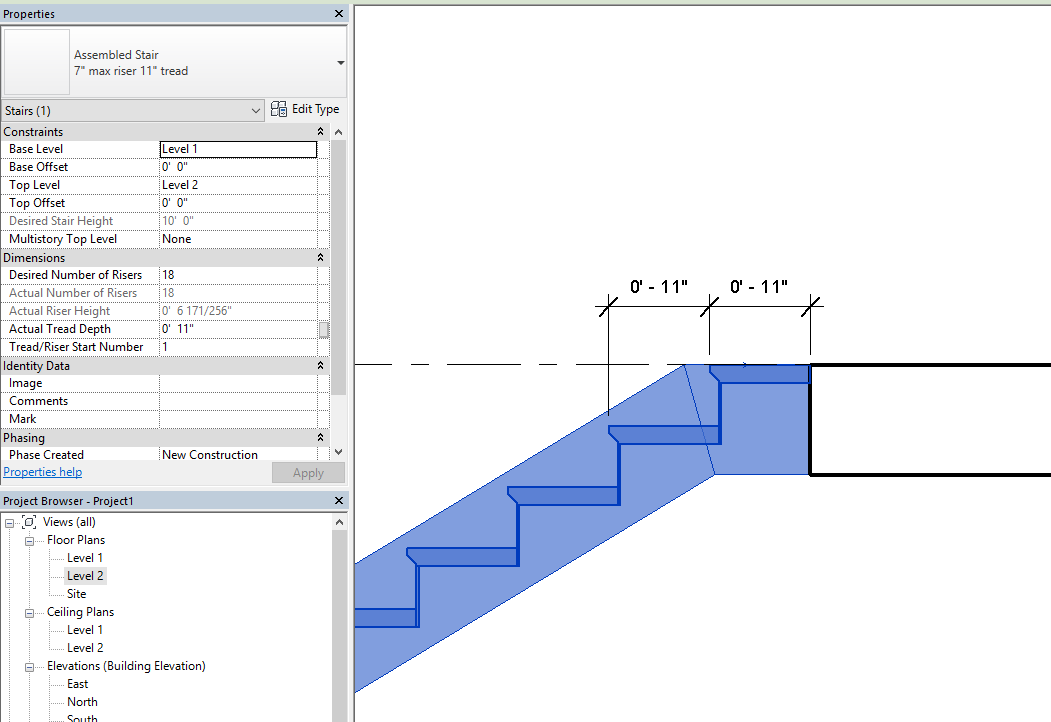
Task: Collapse the Views (all) tree node
Action: 9,522
